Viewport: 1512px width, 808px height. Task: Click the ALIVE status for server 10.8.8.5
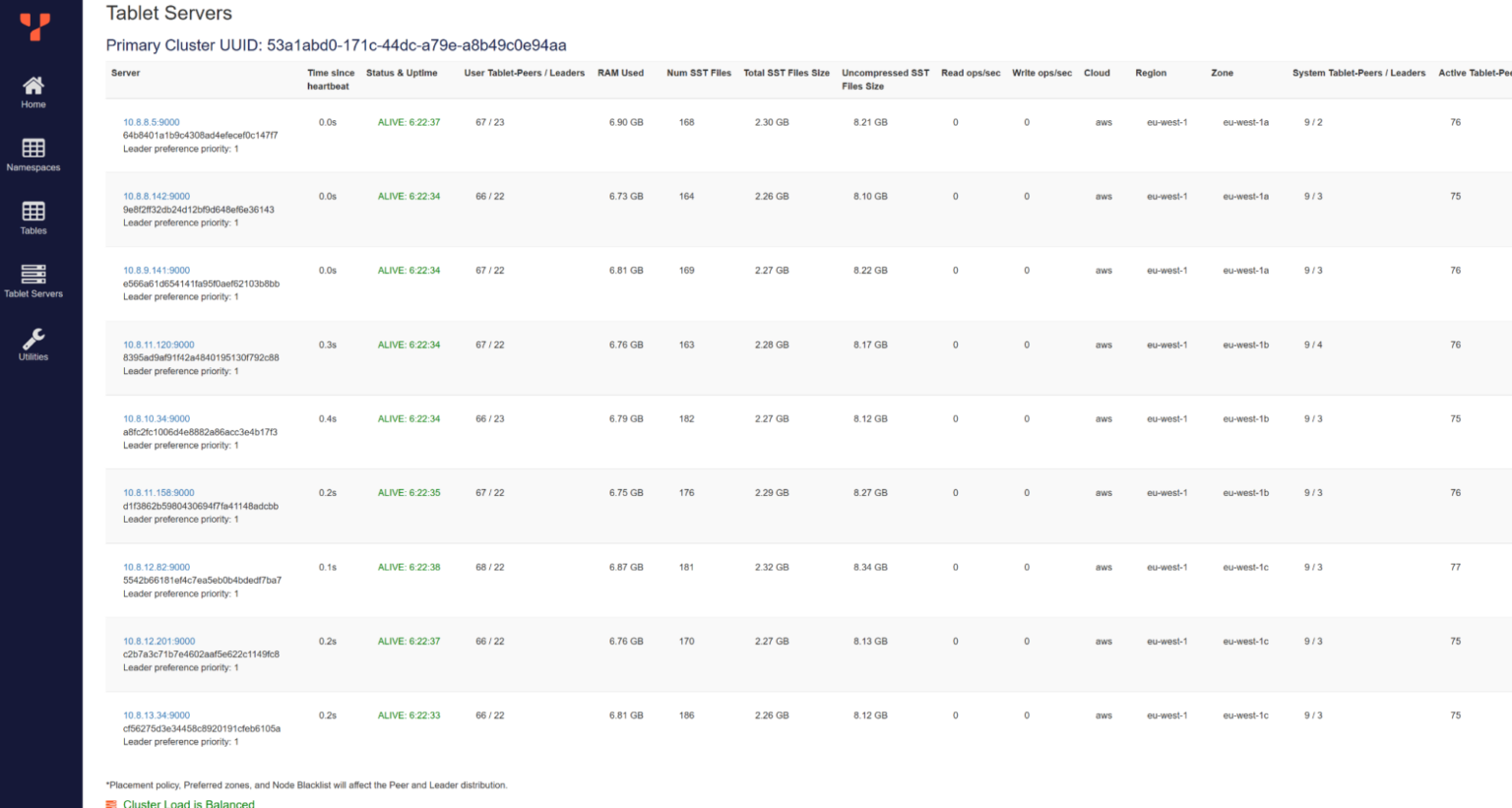[402, 121]
